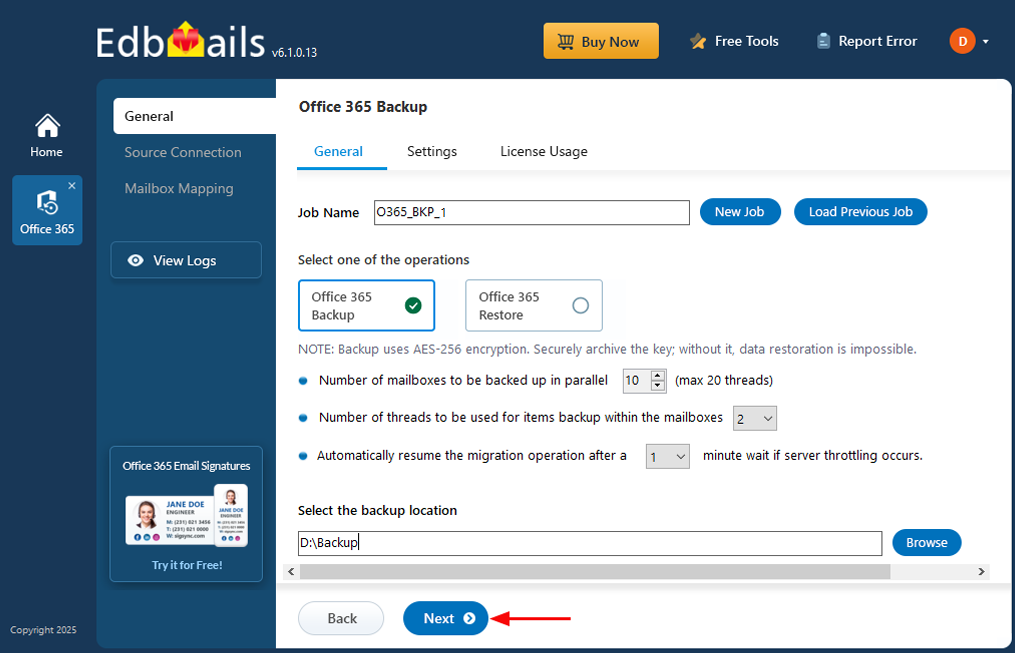Screen dimensions: 1015x653
Task: Click the shopping cart Buy Now button
Action: click(601, 41)
